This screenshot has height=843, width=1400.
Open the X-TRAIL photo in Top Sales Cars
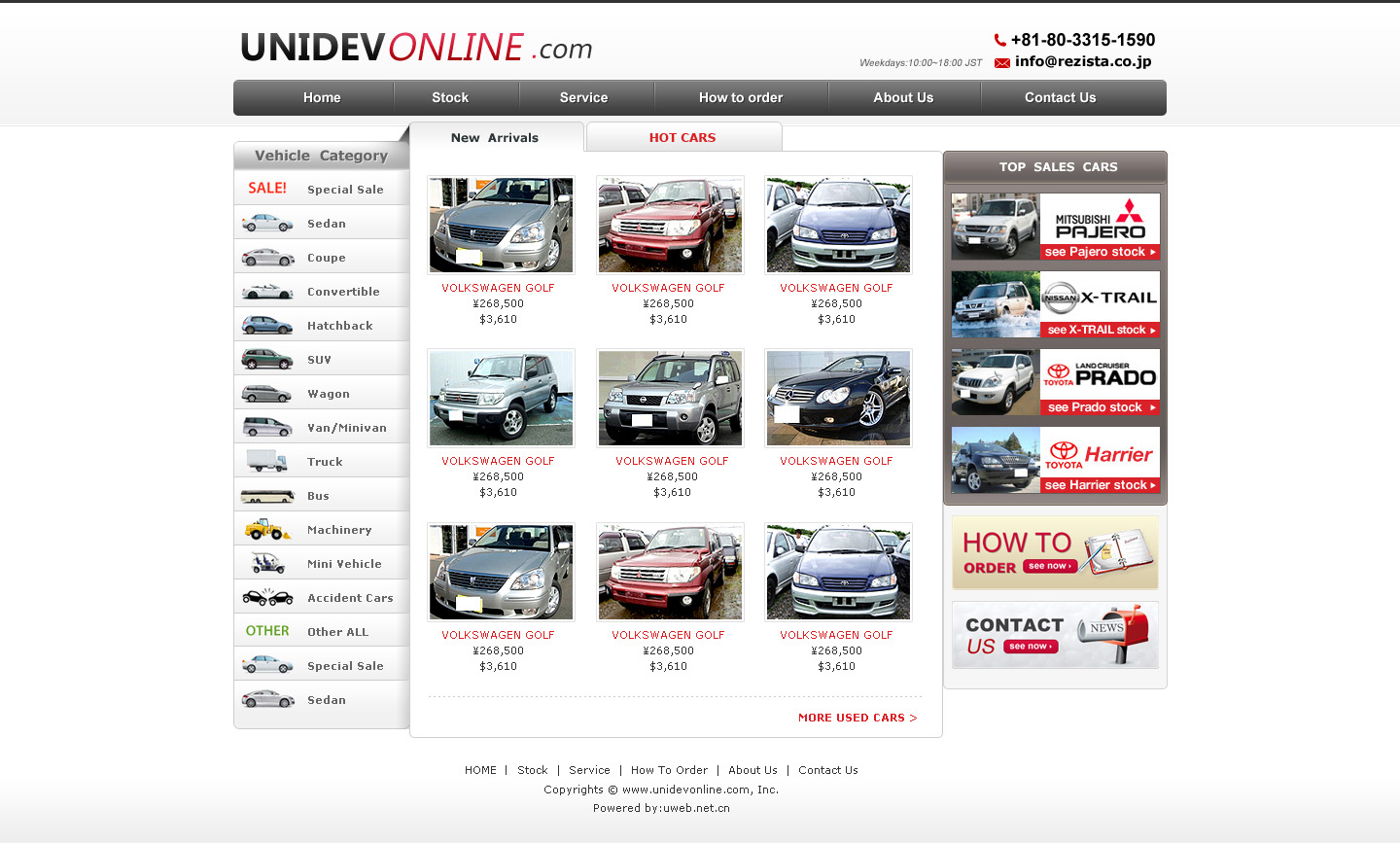(996, 304)
